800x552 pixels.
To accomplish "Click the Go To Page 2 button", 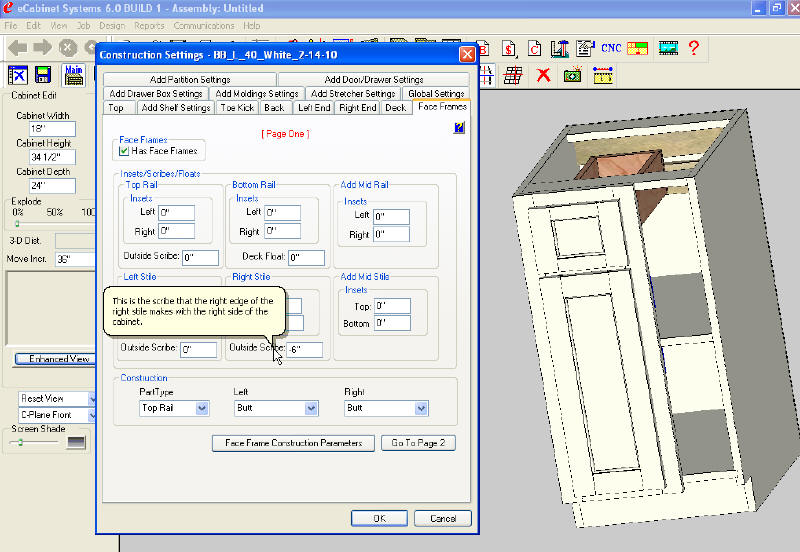I will pos(418,443).
